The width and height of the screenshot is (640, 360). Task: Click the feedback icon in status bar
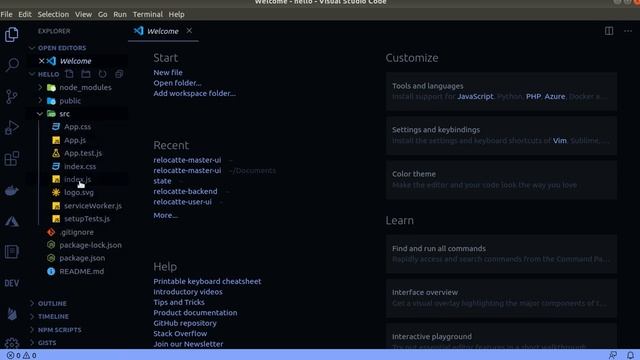click(613, 356)
